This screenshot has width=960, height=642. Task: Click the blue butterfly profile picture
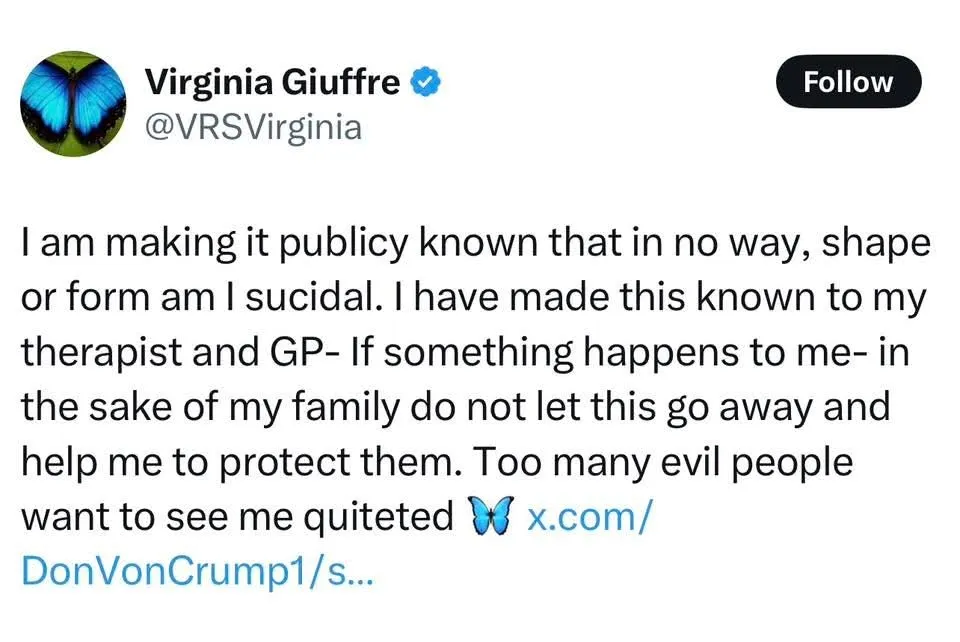pyautogui.click(x=73, y=103)
